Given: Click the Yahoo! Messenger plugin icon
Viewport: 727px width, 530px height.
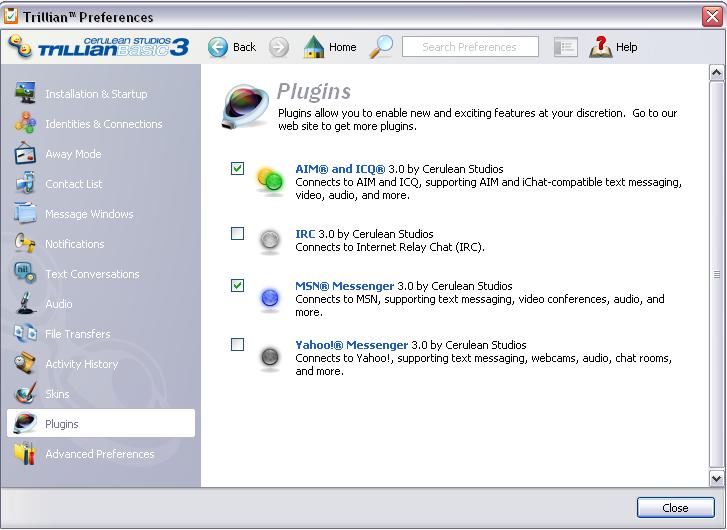Looking at the screenshot, I should coord(270,358).
